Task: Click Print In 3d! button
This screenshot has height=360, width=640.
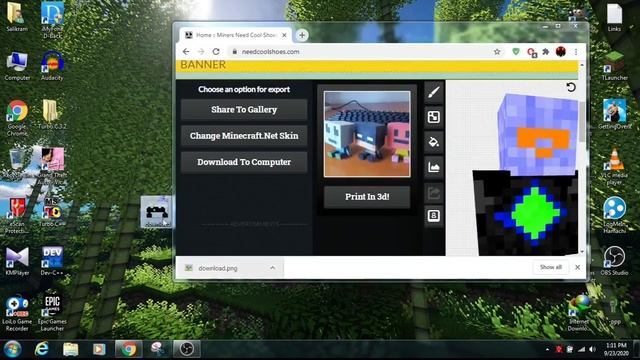Action: 367,197
